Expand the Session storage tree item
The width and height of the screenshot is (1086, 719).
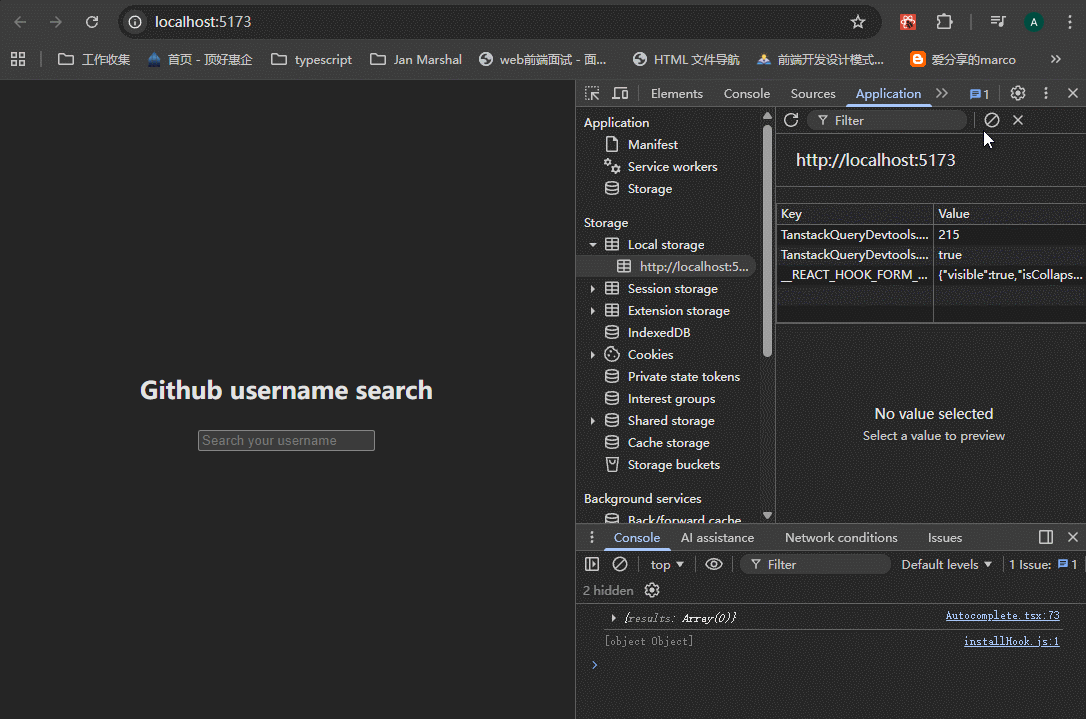(593, 289)
